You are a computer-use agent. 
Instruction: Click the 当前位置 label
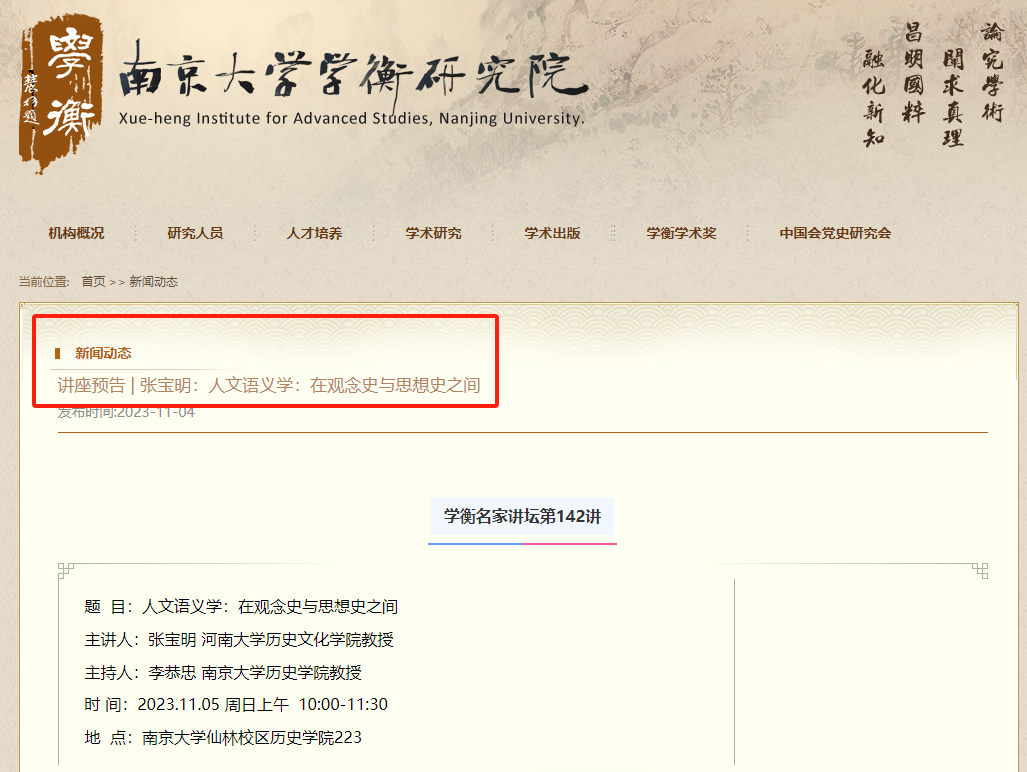click(44, 282)
